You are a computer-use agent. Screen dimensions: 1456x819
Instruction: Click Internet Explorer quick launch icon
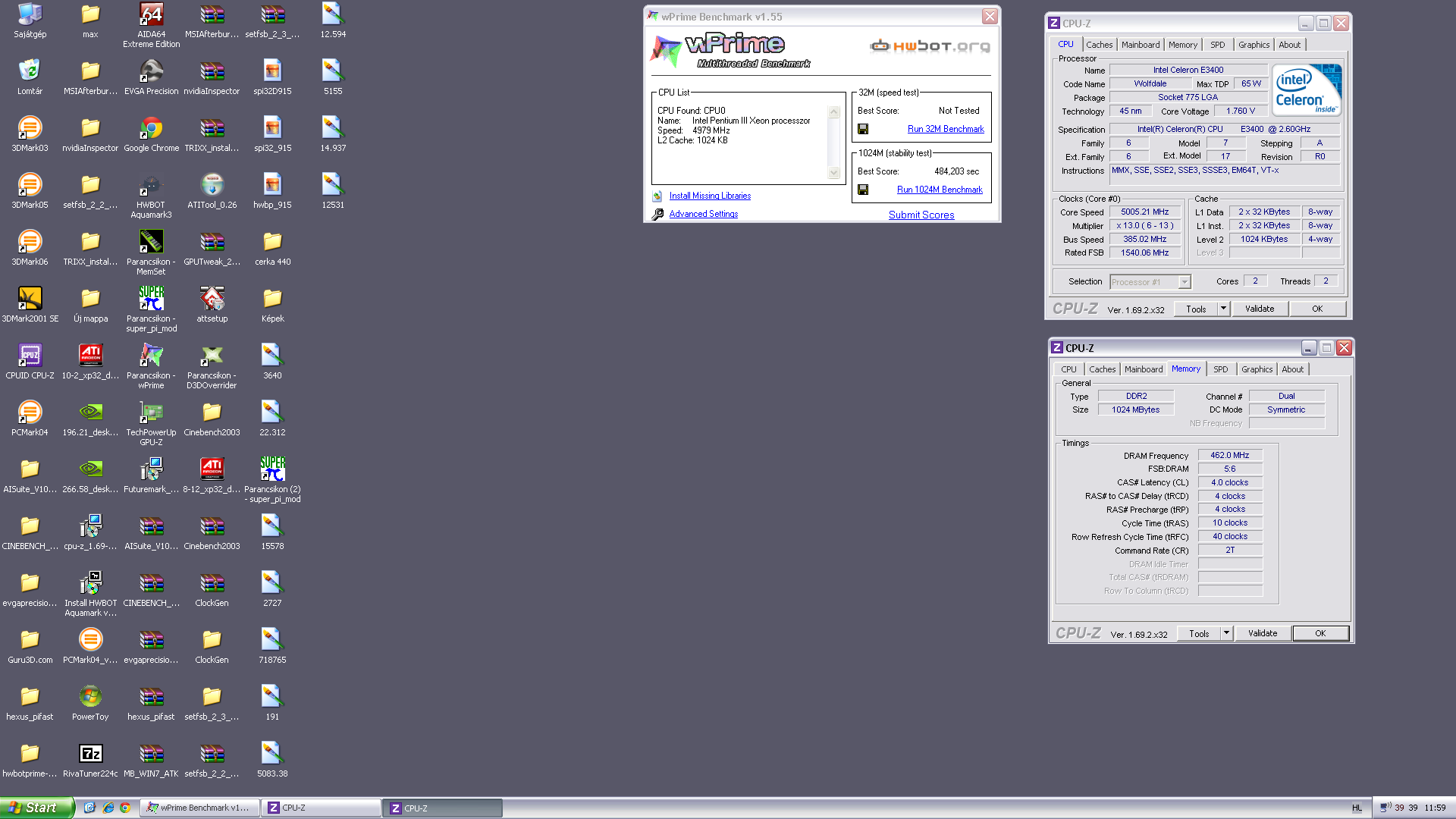(x=108, y=808)
